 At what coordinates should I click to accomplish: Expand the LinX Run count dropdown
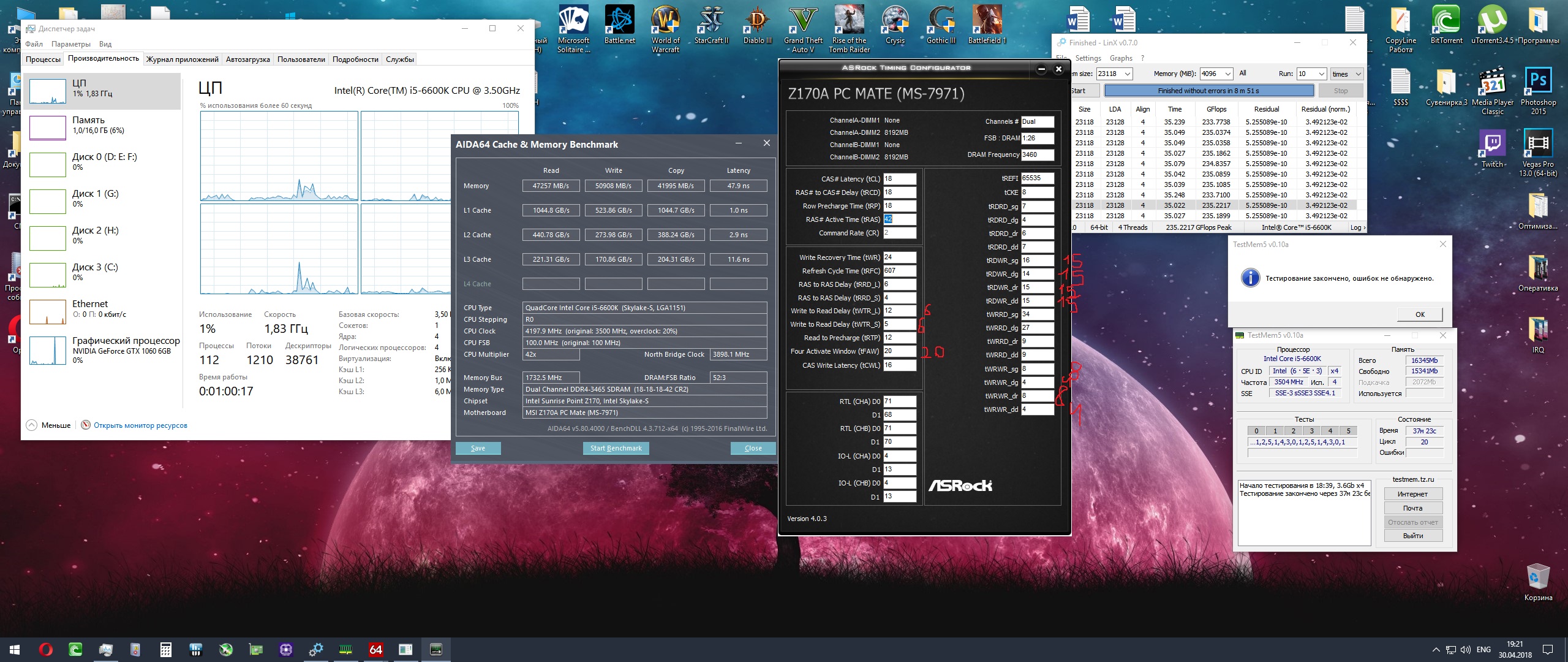click(x=1322, y=74)
